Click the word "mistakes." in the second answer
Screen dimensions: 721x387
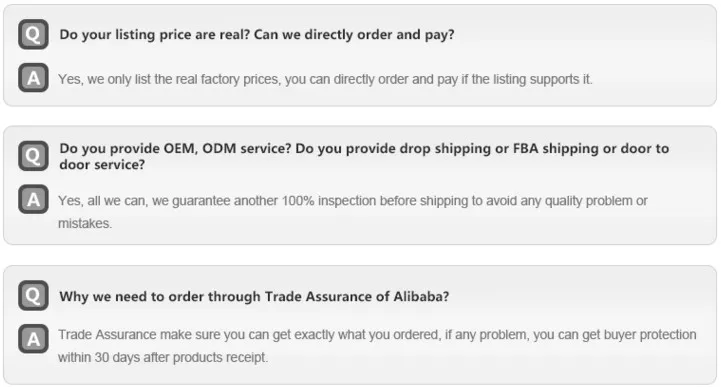(x=85, y=223)
